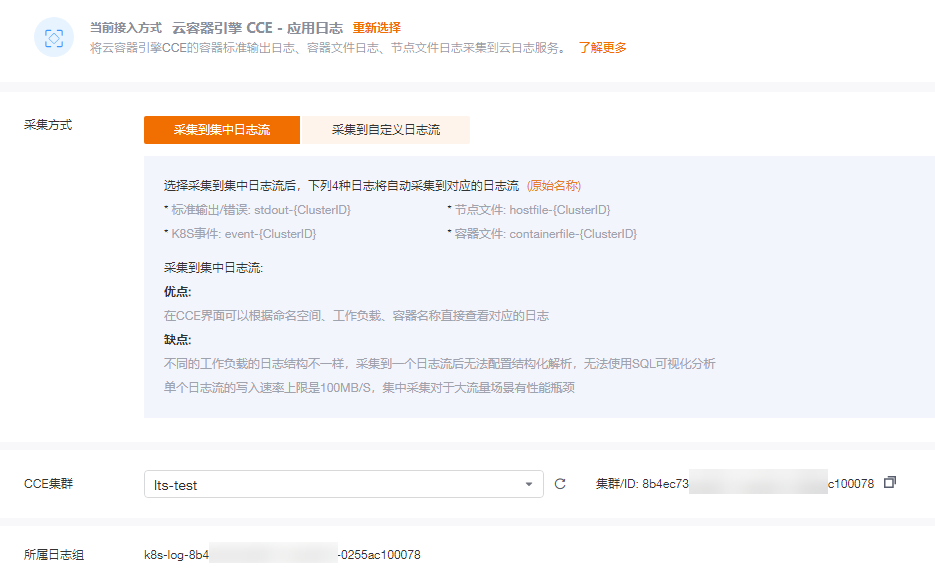
Task: Click the 集群/ID value text
Action: 735,483
